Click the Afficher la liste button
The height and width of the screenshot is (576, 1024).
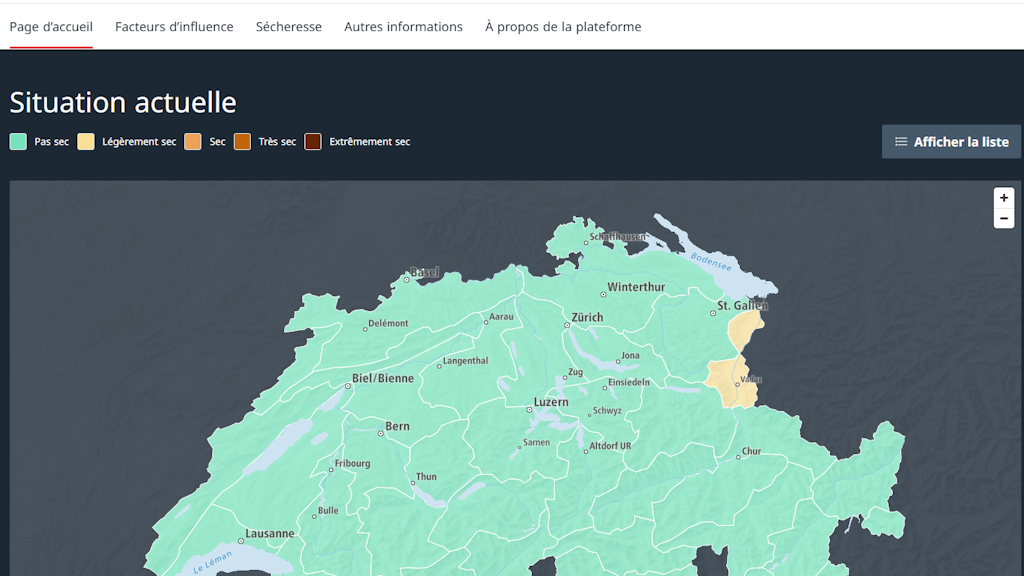[x=951, y=142]
